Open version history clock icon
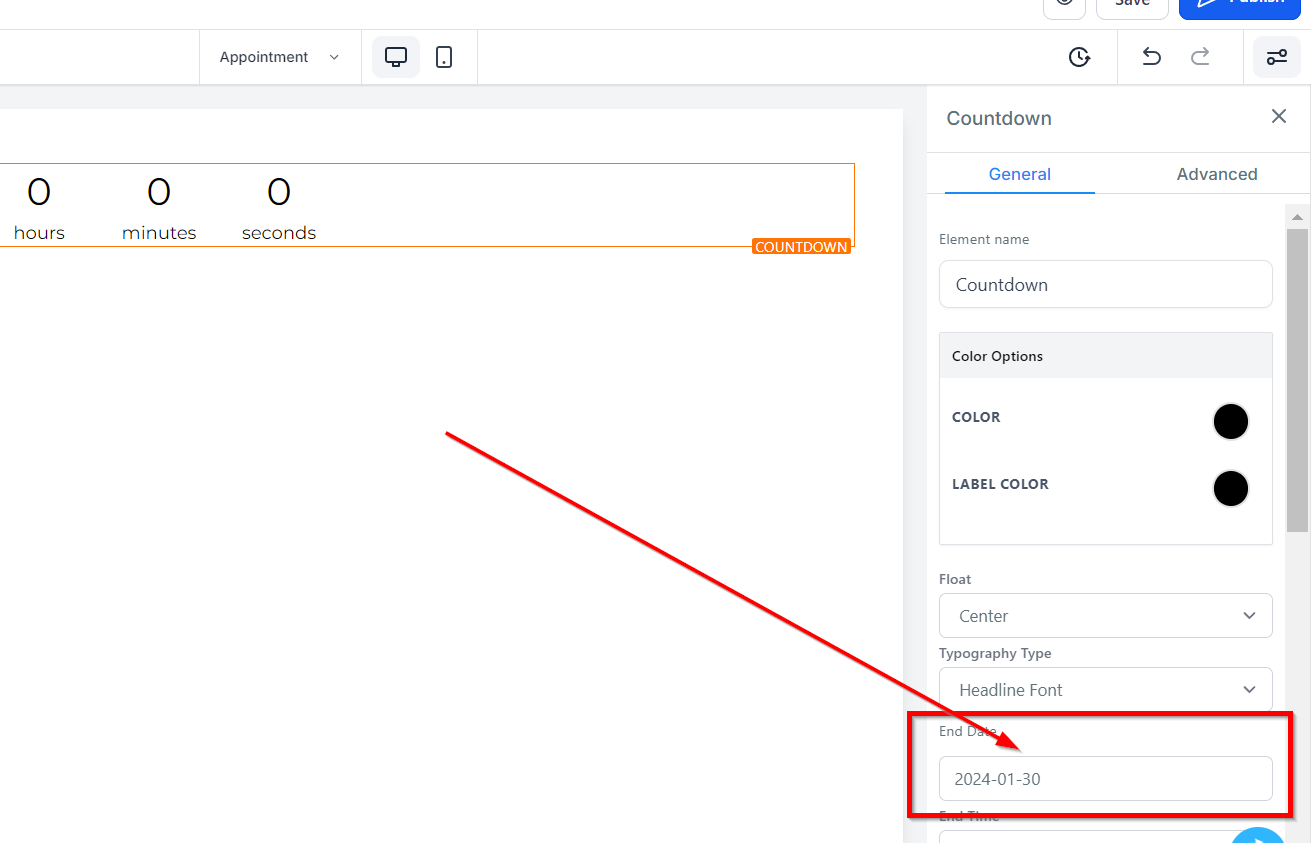 point(1079,57)
